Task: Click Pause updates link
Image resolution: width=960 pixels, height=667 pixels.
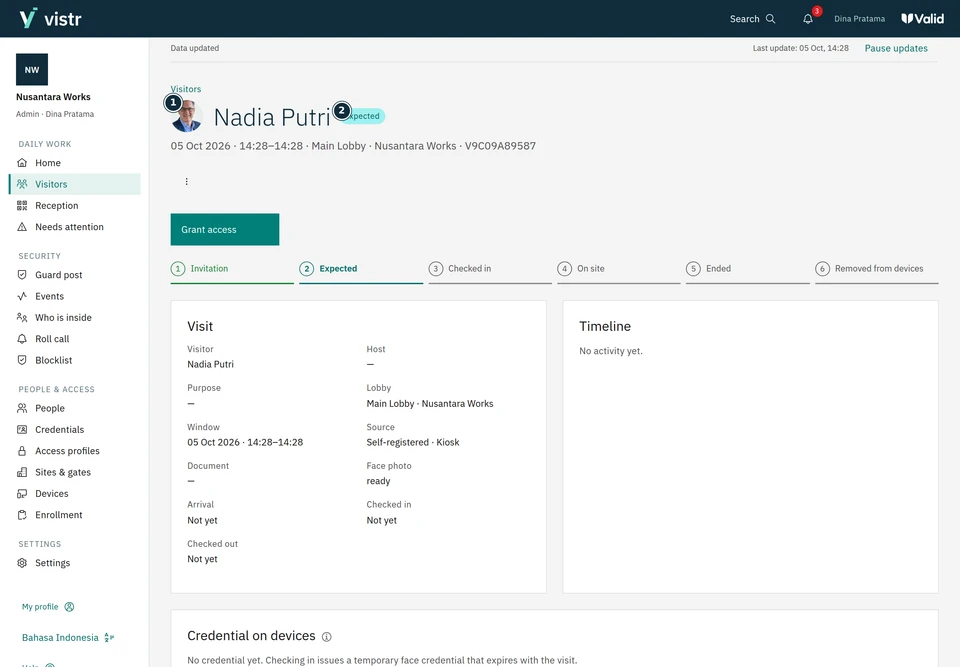Action: (896, 48)
